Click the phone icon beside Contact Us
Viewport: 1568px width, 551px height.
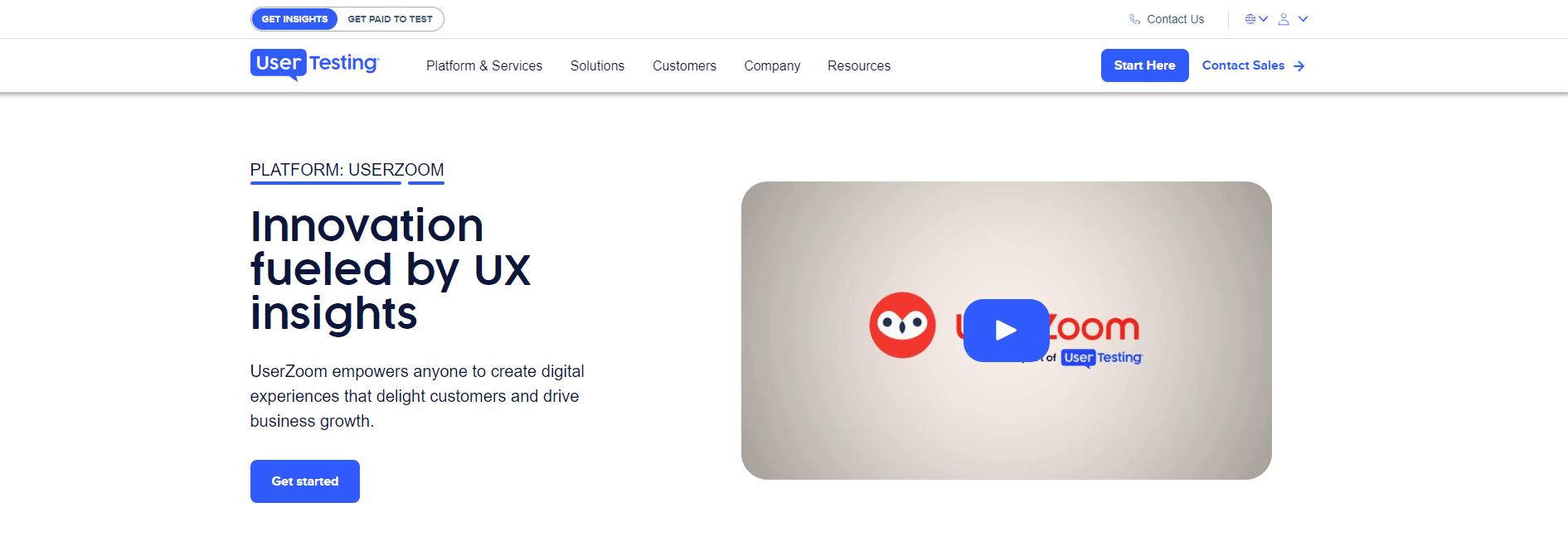click(1134, 19)
